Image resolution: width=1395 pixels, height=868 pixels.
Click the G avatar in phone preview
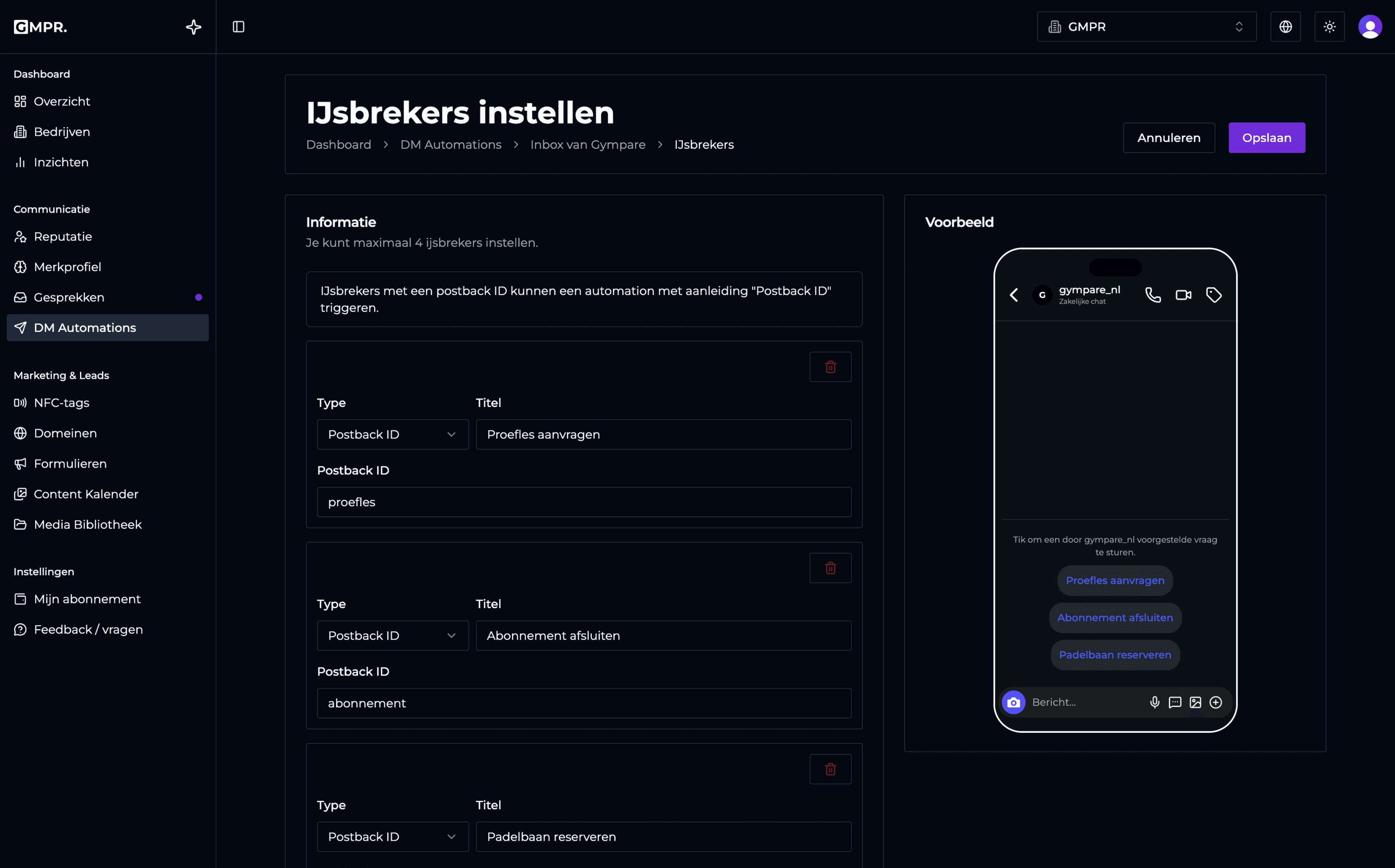pos(1042,295)
